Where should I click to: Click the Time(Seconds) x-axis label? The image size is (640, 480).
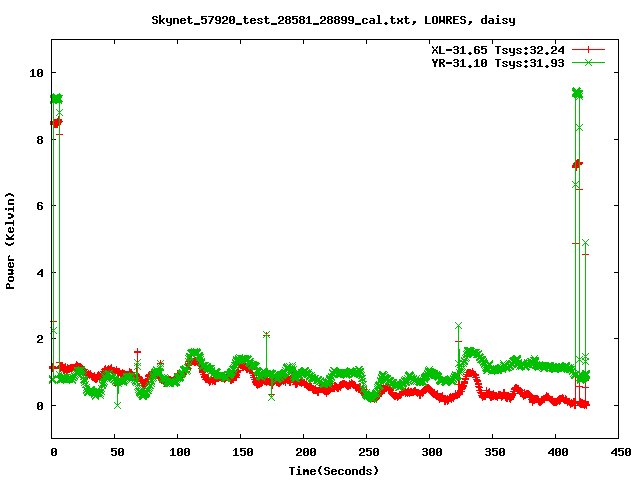[x=333, y=471]
